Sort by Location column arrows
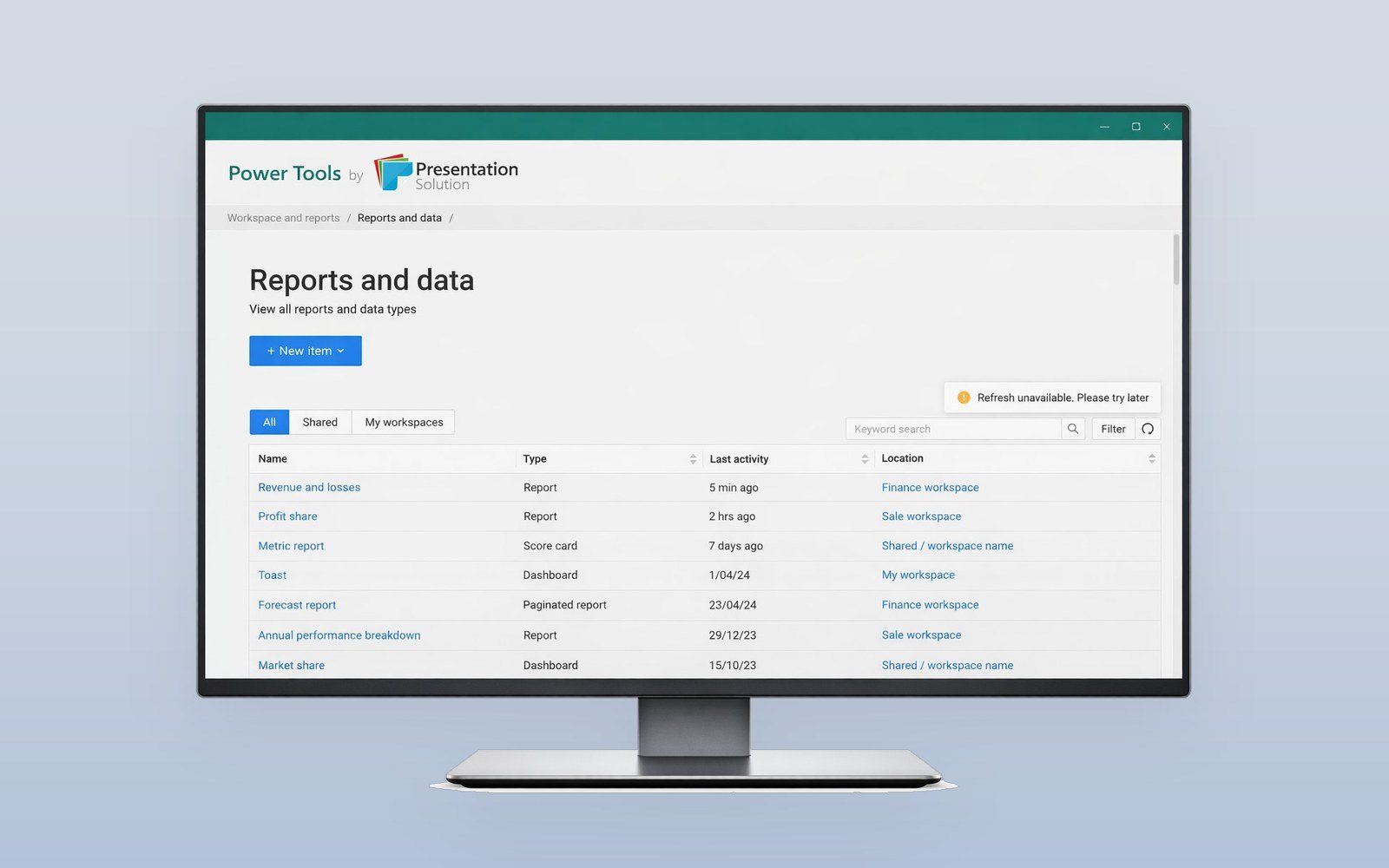Screen dimensions: 1389x868 (x=1152, y=458)
